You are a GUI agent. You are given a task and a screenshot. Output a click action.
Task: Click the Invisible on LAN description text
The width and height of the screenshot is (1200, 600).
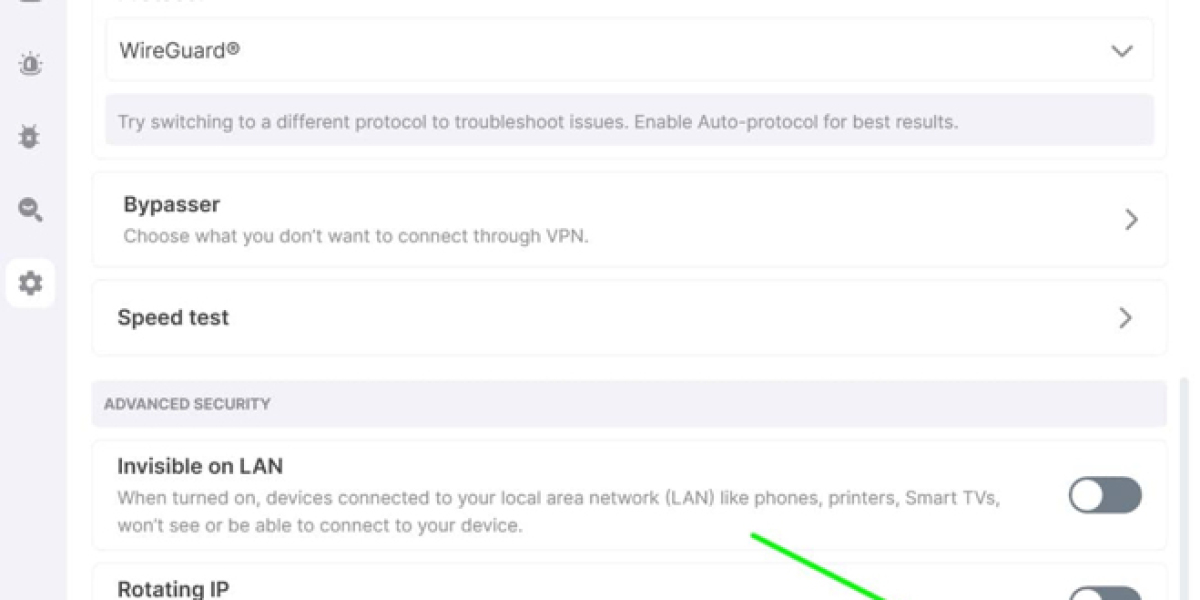coord(558,510)
